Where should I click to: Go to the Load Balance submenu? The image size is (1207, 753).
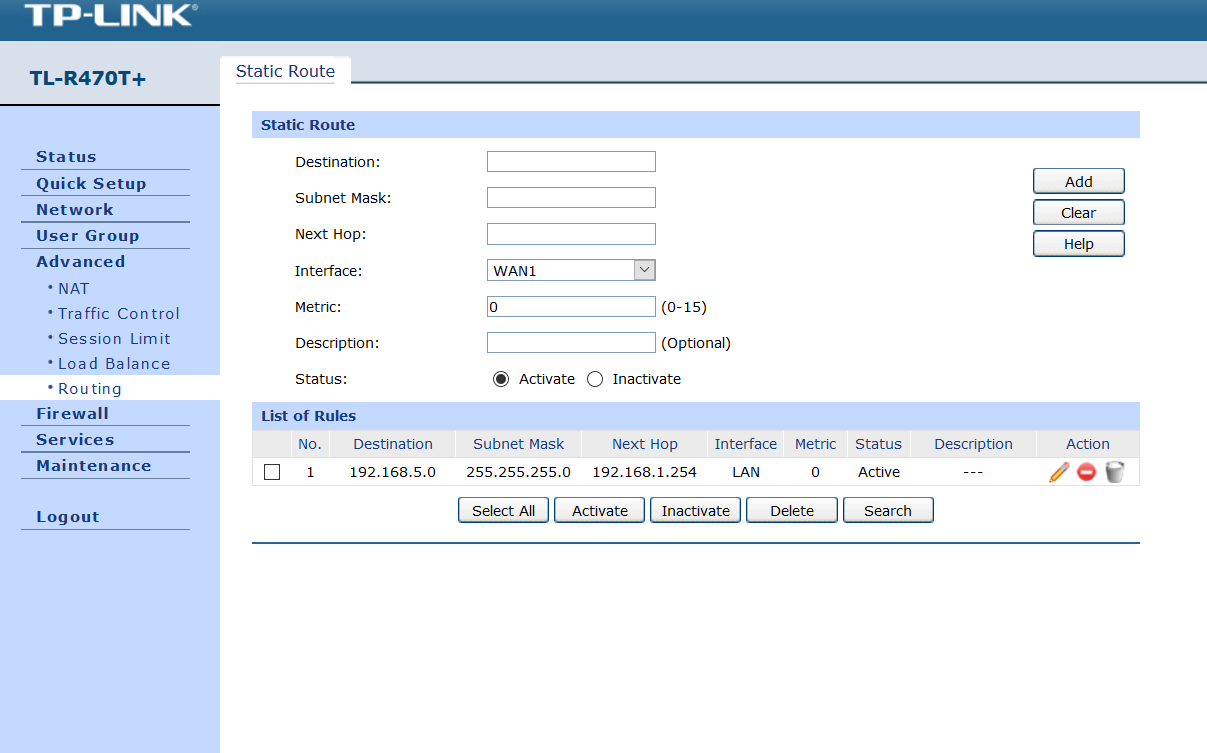(x=114, y=363)
